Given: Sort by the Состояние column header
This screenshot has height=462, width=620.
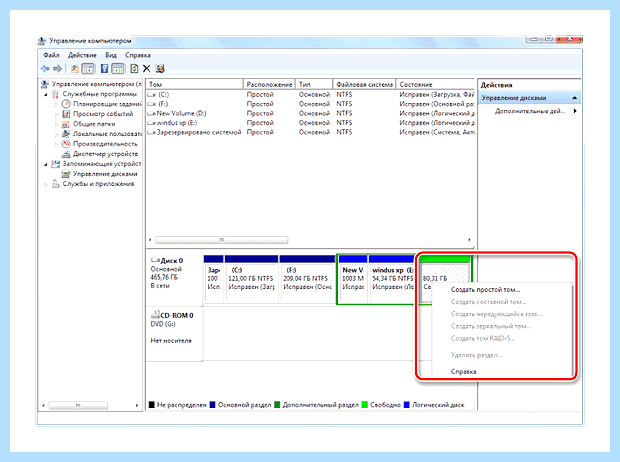Looking at the screenshot, I should coord(435,84).
